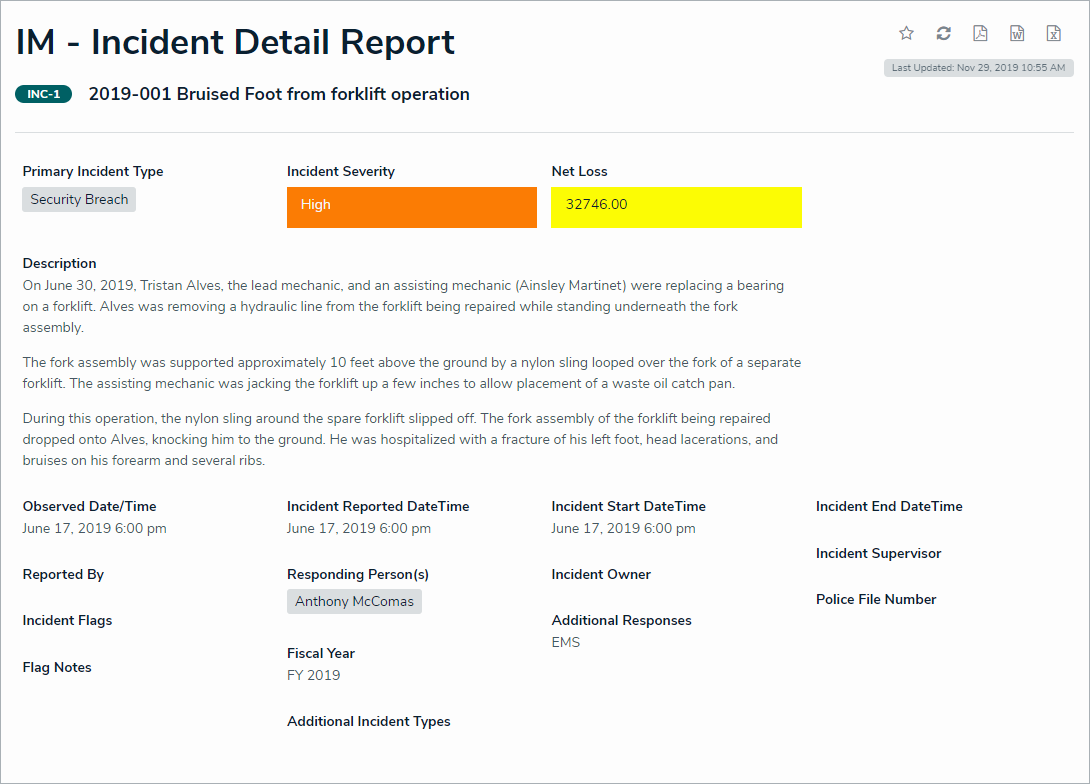Click the report title IM - Incident Detail Report

point(235,42)
